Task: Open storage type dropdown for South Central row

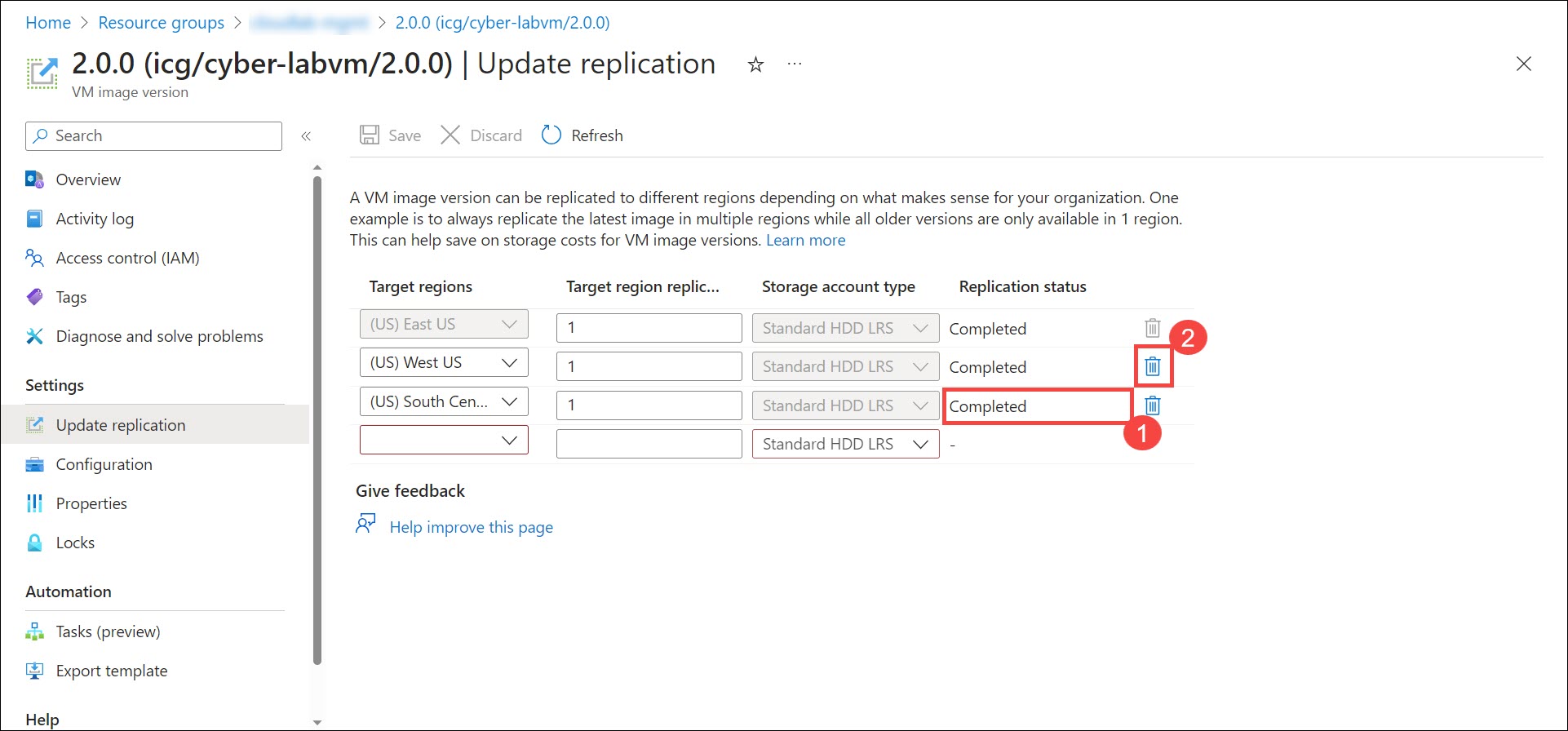Action: click(x=845, y=405)
